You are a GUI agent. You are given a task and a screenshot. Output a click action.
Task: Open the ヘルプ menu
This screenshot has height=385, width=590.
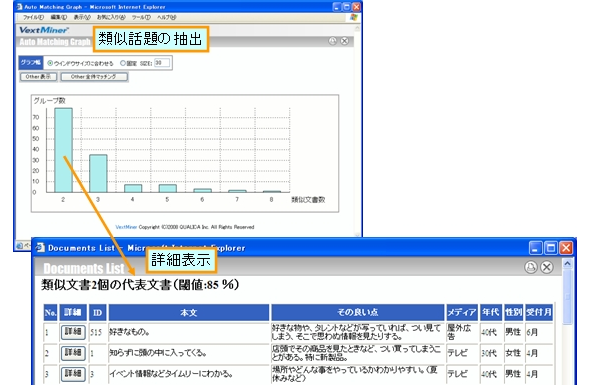167,17
